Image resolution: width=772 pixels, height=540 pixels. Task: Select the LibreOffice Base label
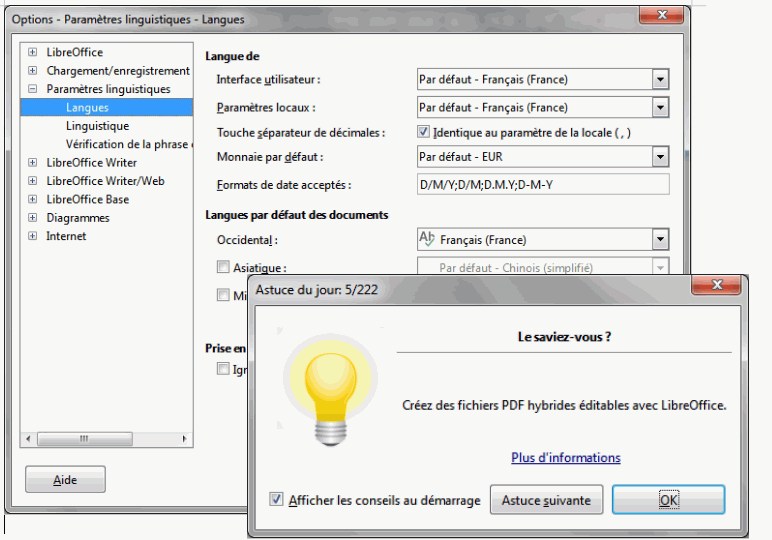[x=88, y=199]
